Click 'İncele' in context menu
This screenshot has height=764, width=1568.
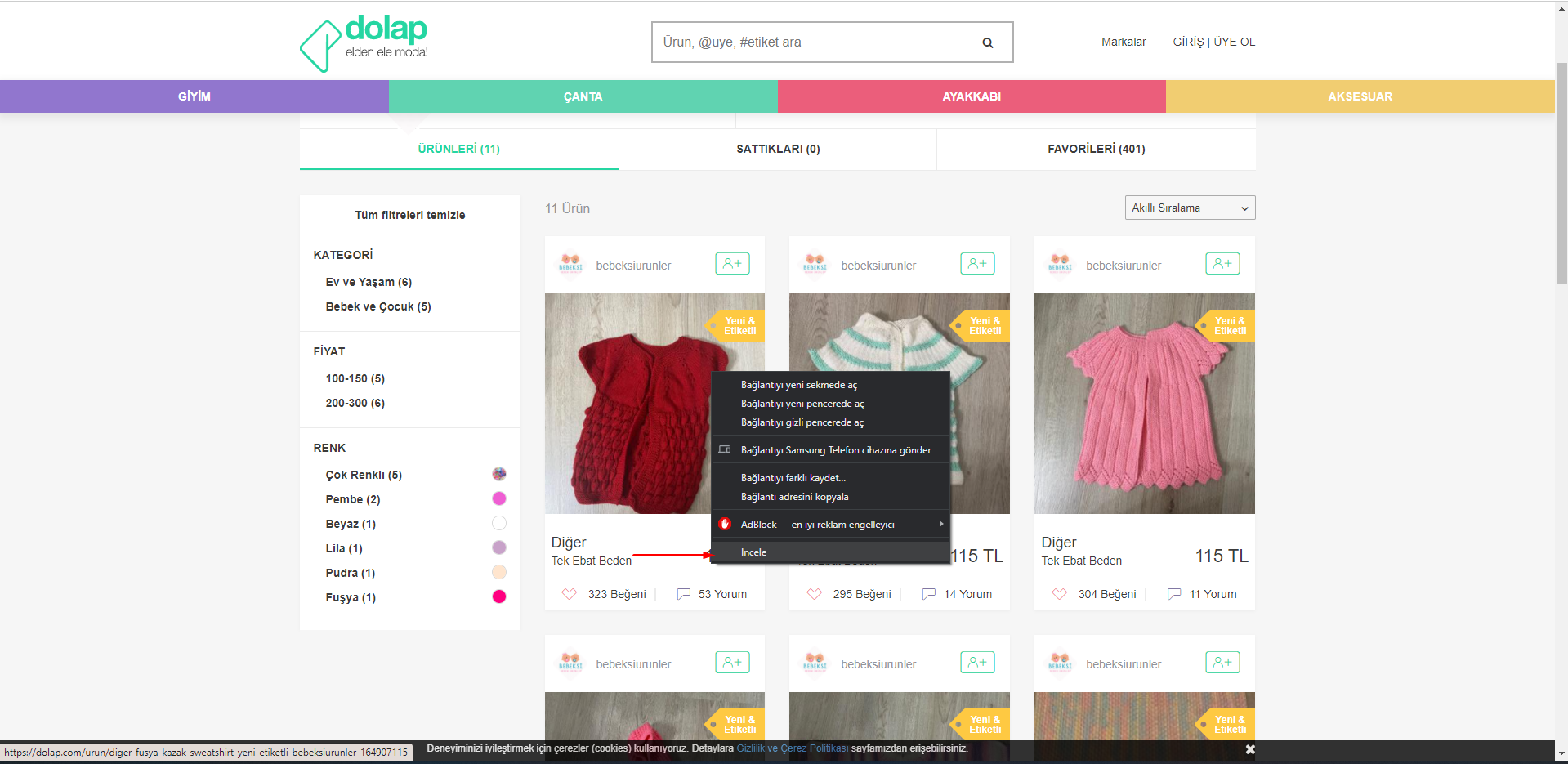click(830, 552)
